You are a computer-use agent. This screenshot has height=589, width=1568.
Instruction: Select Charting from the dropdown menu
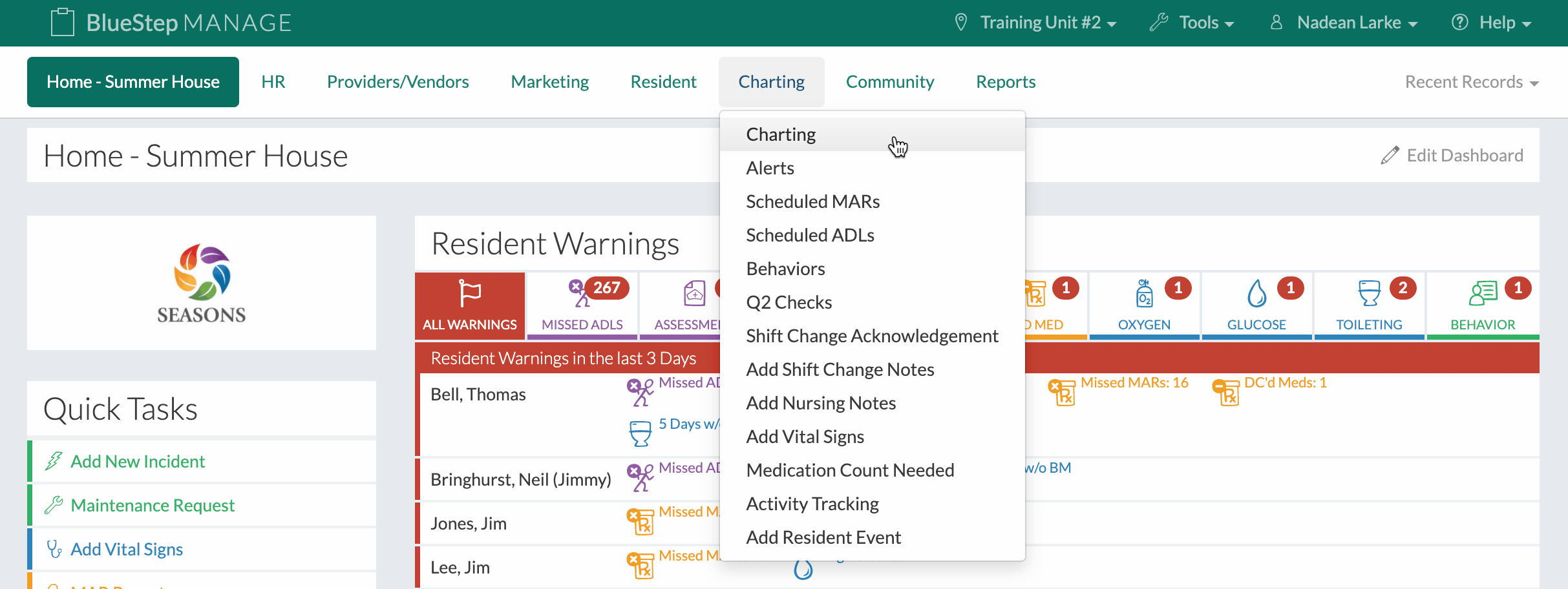pos(873,134)
